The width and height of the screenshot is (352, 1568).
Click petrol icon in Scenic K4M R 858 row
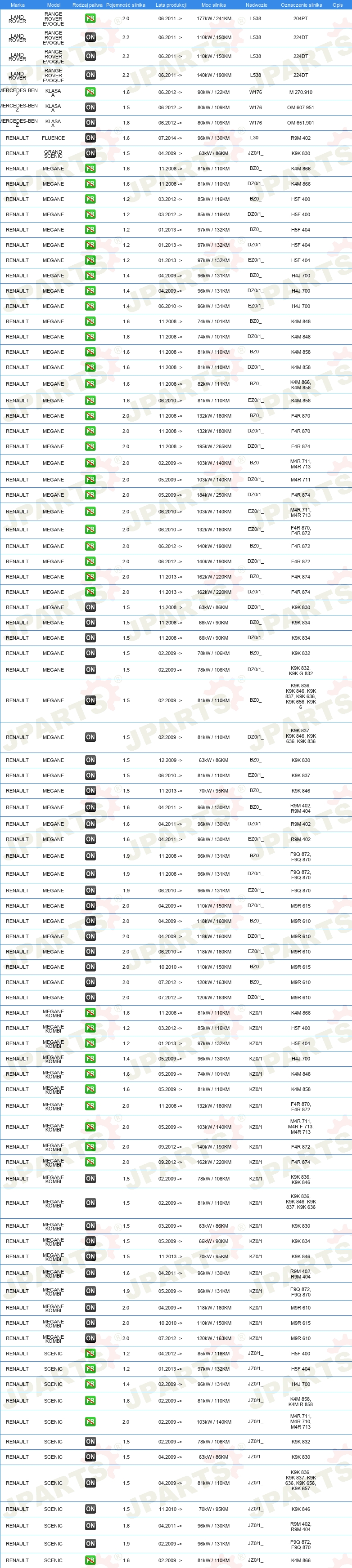coord(90,1401)
